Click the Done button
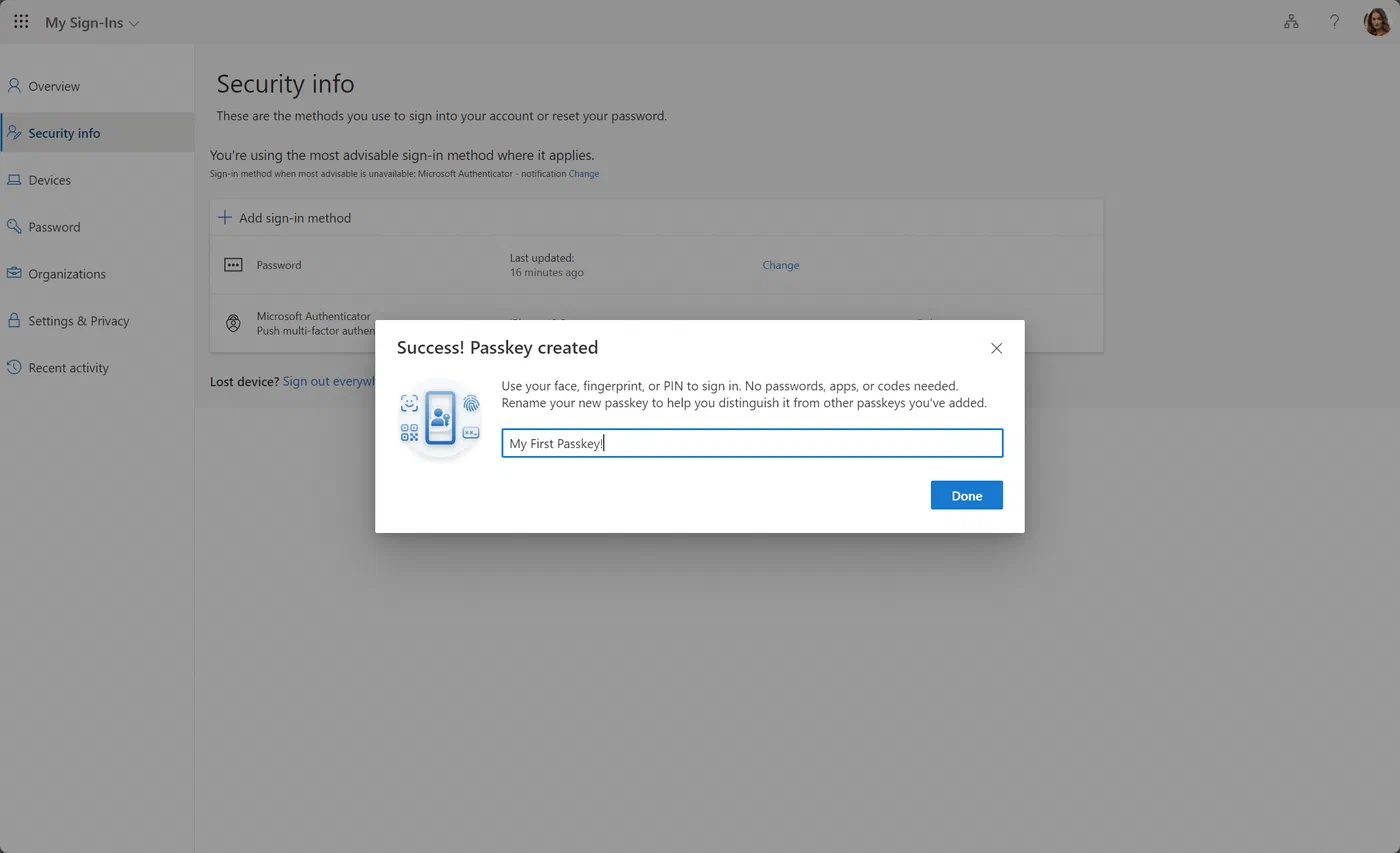 pos(966,495)
